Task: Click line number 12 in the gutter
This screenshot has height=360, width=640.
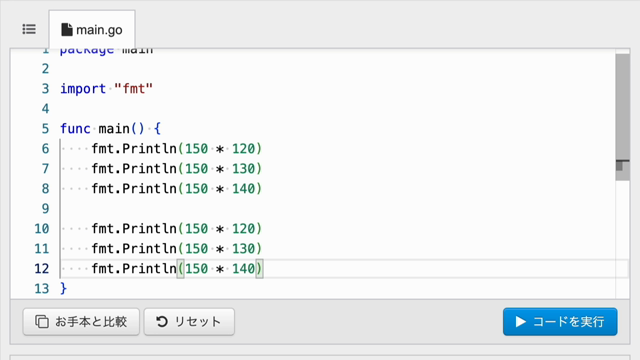Action: pyautogui.click(x=42, y=269)
